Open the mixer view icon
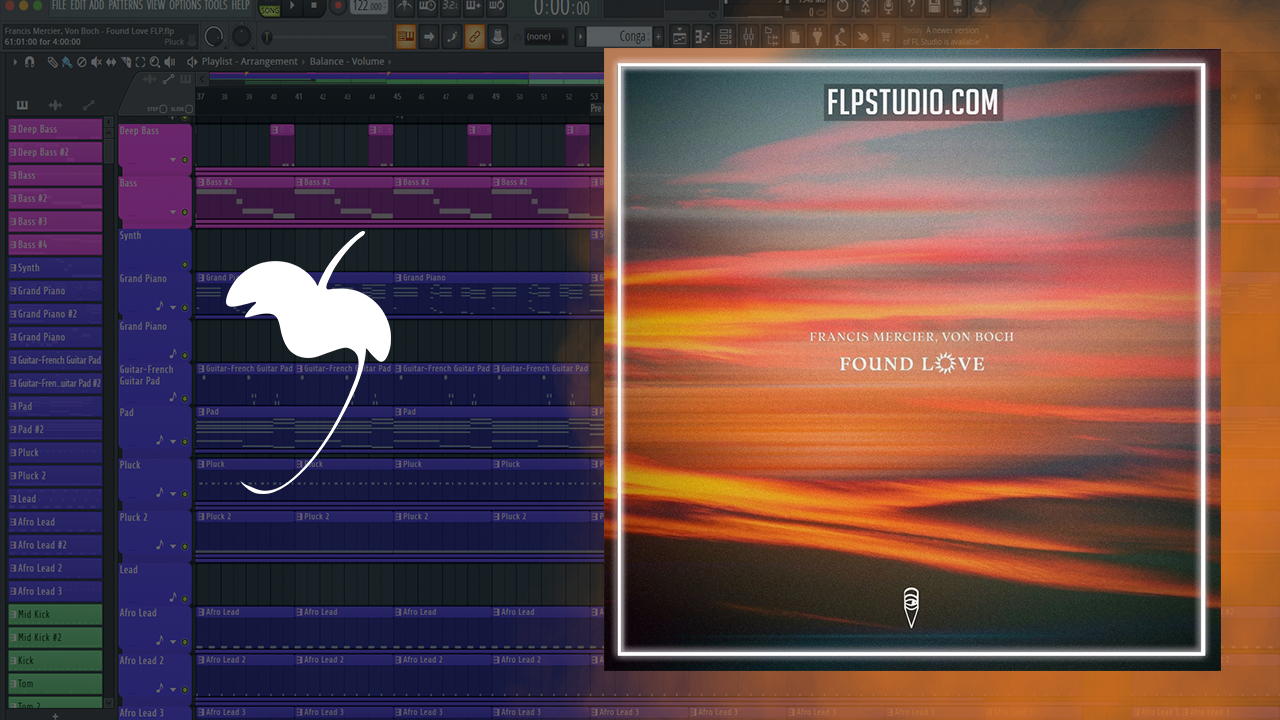This screenshot has width=1280, height=720. coord(748,37)
